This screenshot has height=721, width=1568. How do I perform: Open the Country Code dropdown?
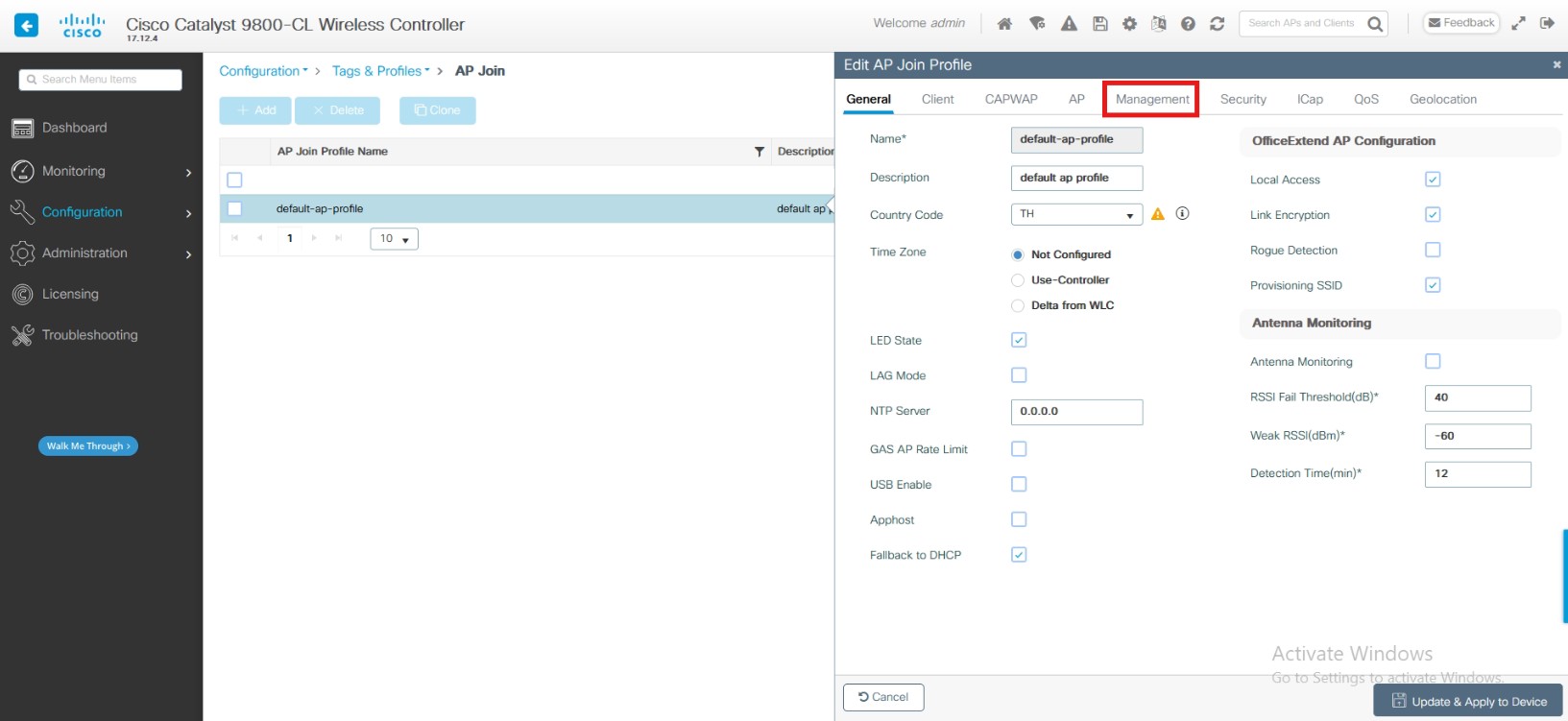[1075, 214]
